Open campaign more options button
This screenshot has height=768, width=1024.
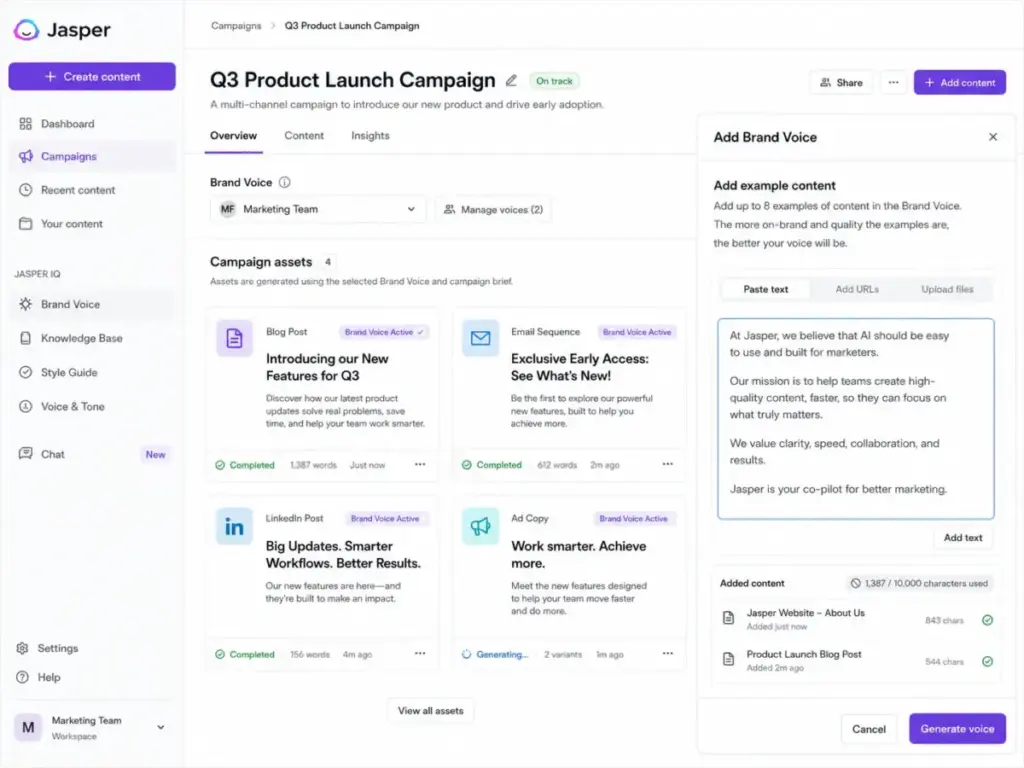click(x=893, y=82)
